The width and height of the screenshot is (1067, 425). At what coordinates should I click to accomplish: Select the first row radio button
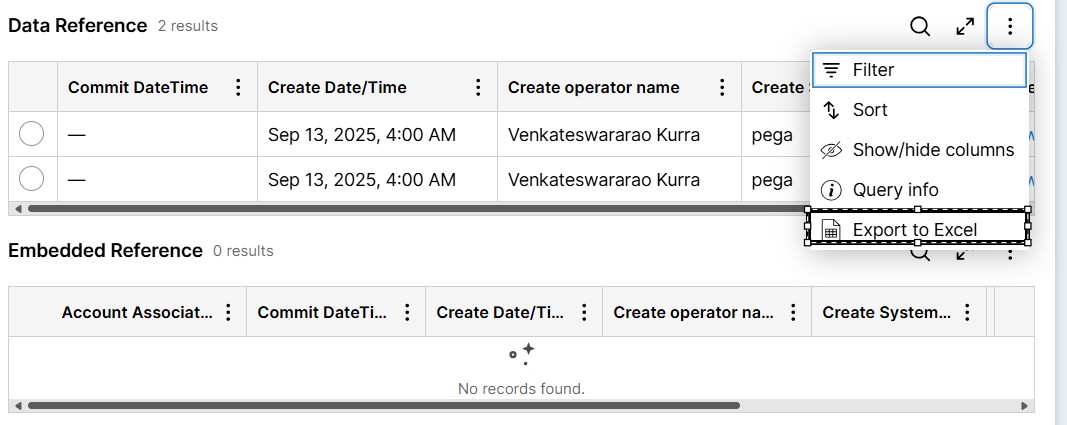[32, 134]
